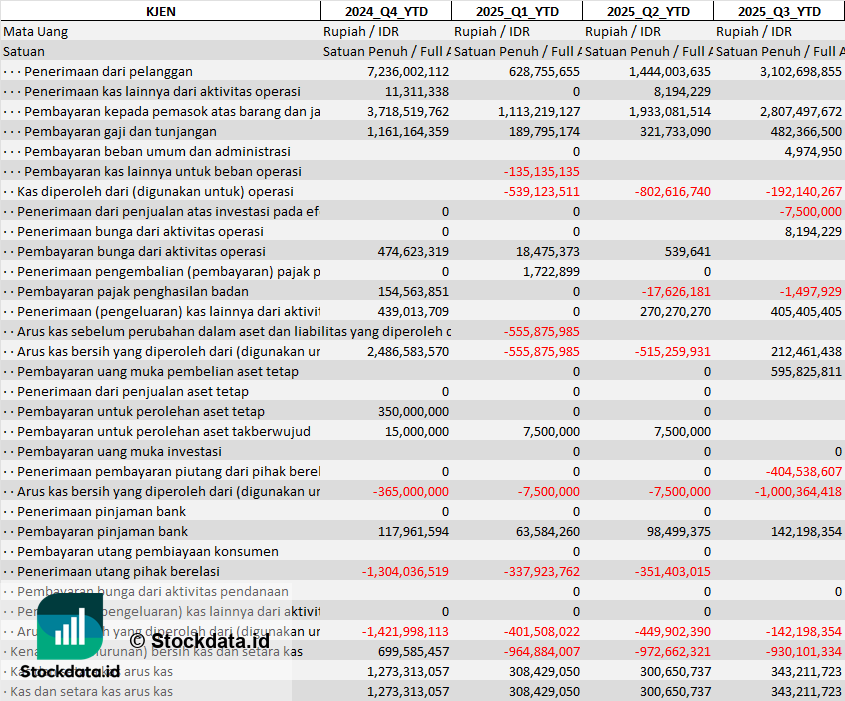Click the Satuan row label
This screenshot has height=701, width=845.
point(24,52)
